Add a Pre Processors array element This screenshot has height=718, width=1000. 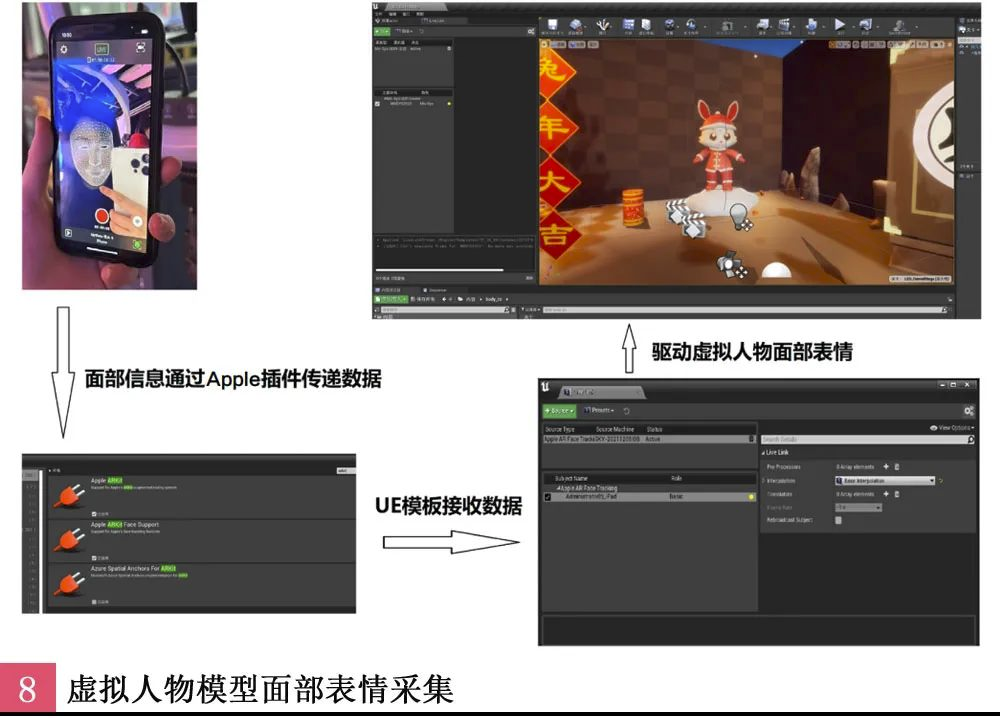(886, 467)
